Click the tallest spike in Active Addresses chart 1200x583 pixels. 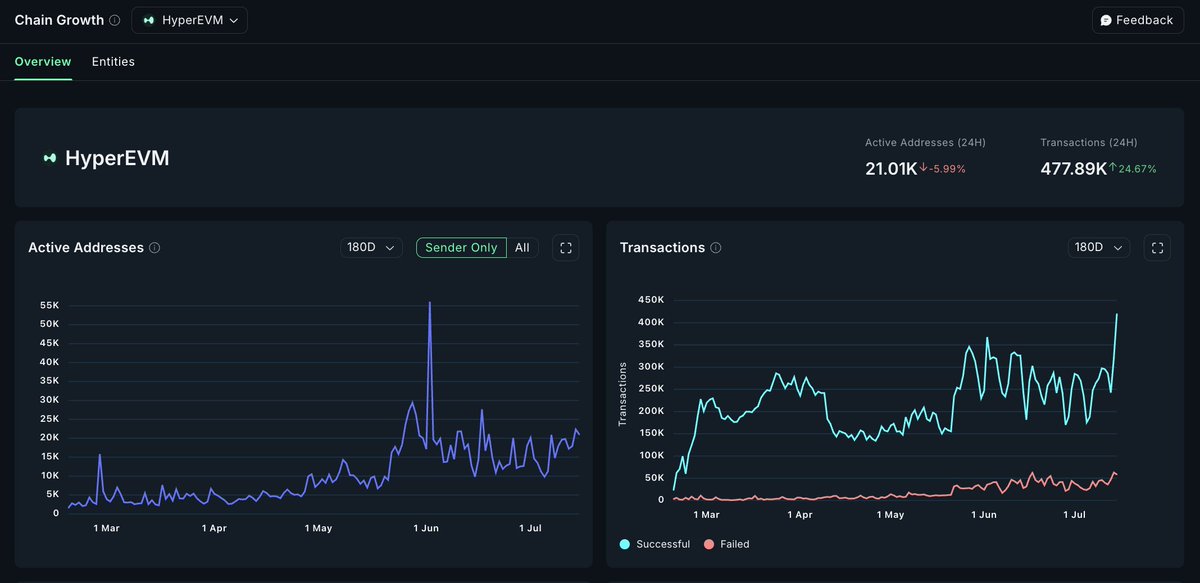point(430,303)
